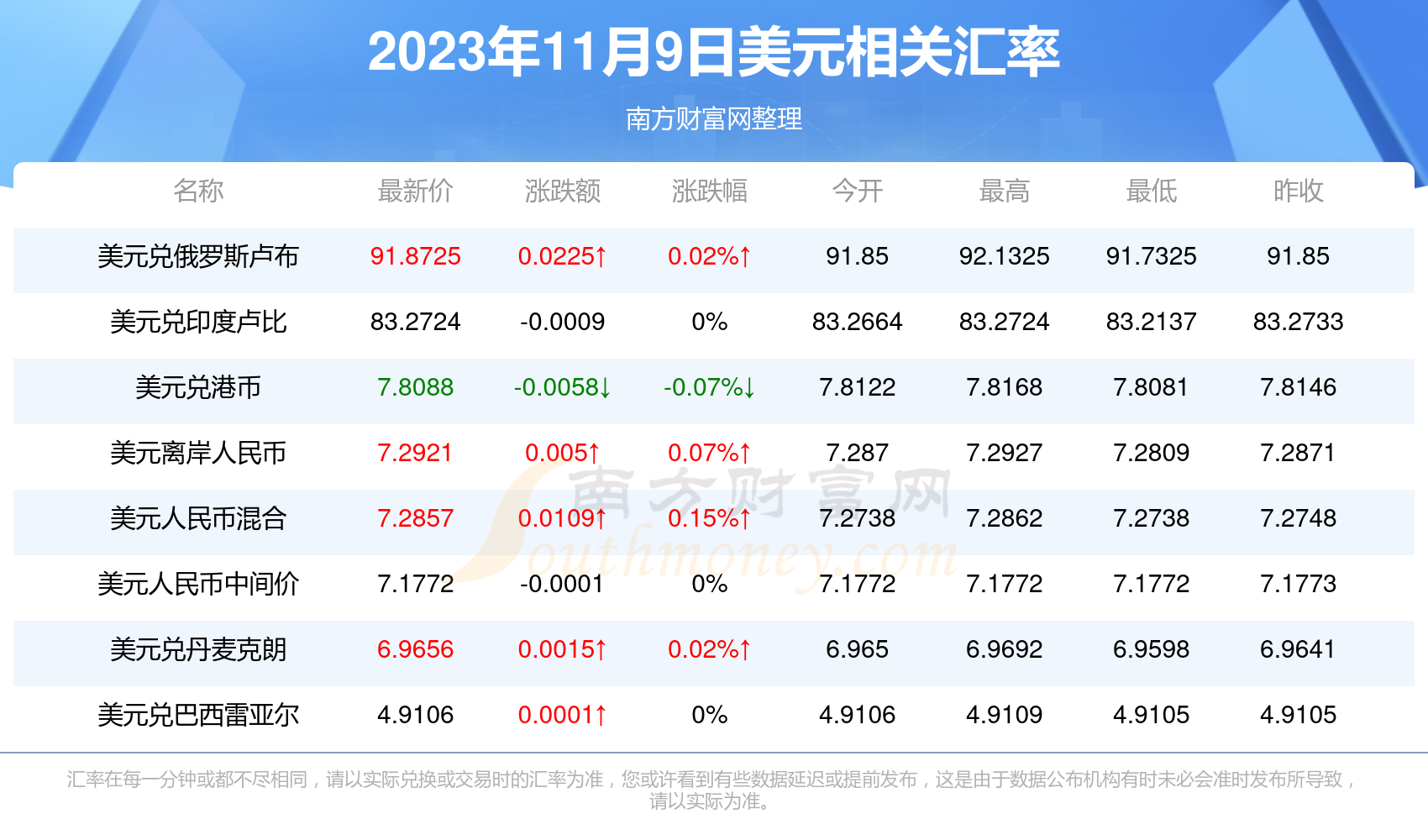
Task: Click change percent 0.07%↑
Action: coord(710,453)
